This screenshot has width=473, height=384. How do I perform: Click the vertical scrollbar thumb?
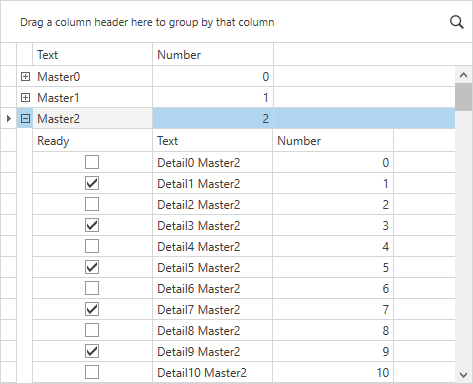463,97
